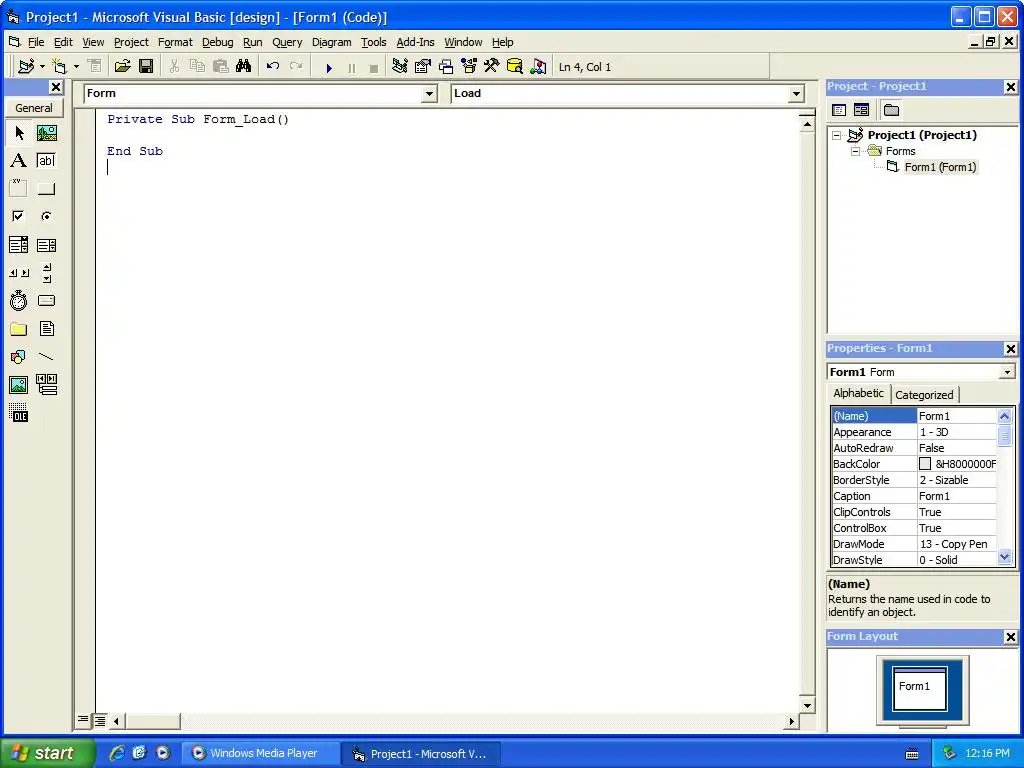The image size is (1024, 768).
Task: Open Add Standard EXE Project dropdown arrow
Action: pos(42,67)
